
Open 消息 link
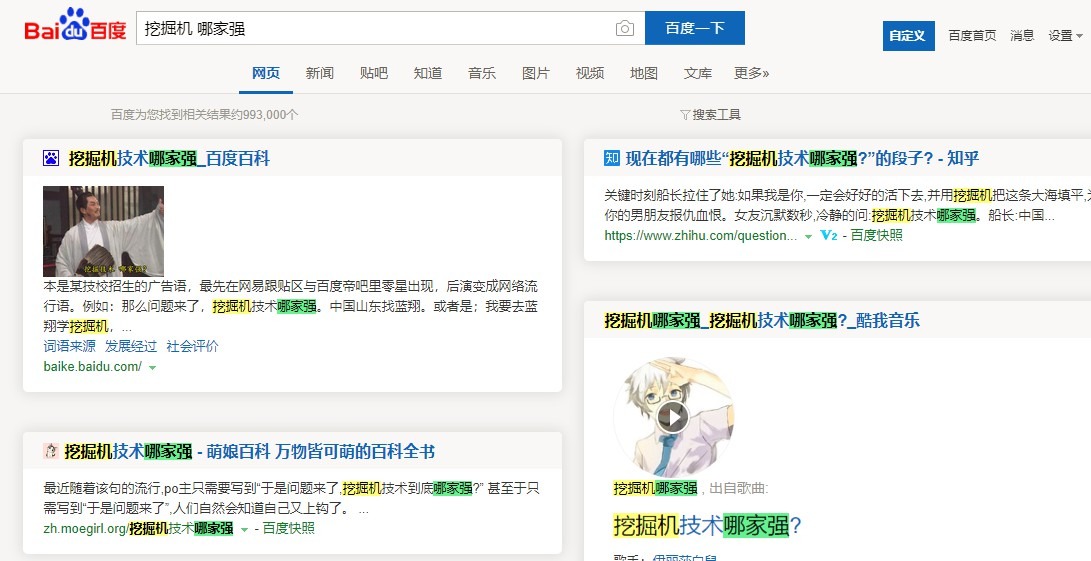[x=1022, y=35]
